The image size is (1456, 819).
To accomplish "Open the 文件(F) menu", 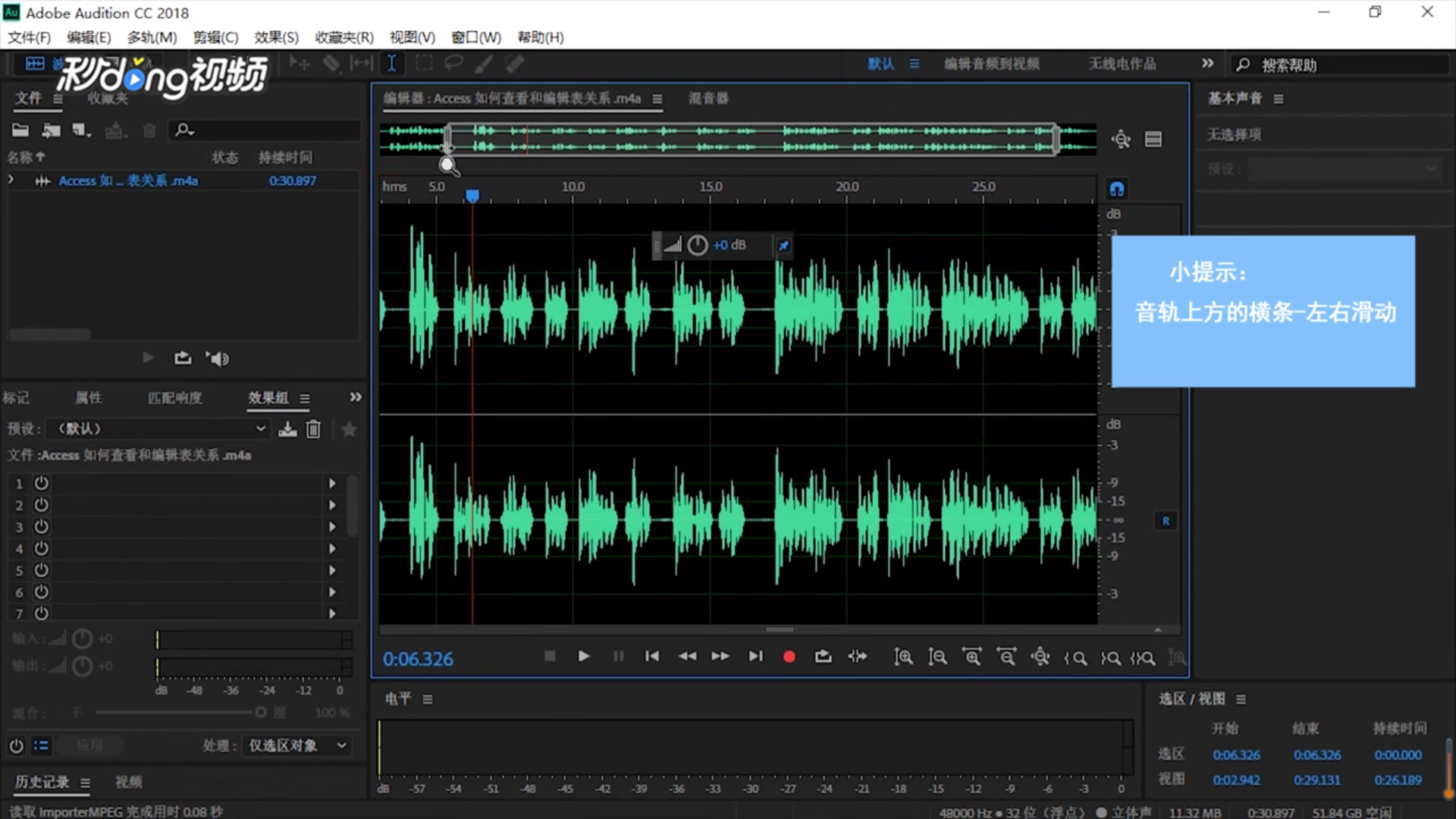I will pos(29,37).
